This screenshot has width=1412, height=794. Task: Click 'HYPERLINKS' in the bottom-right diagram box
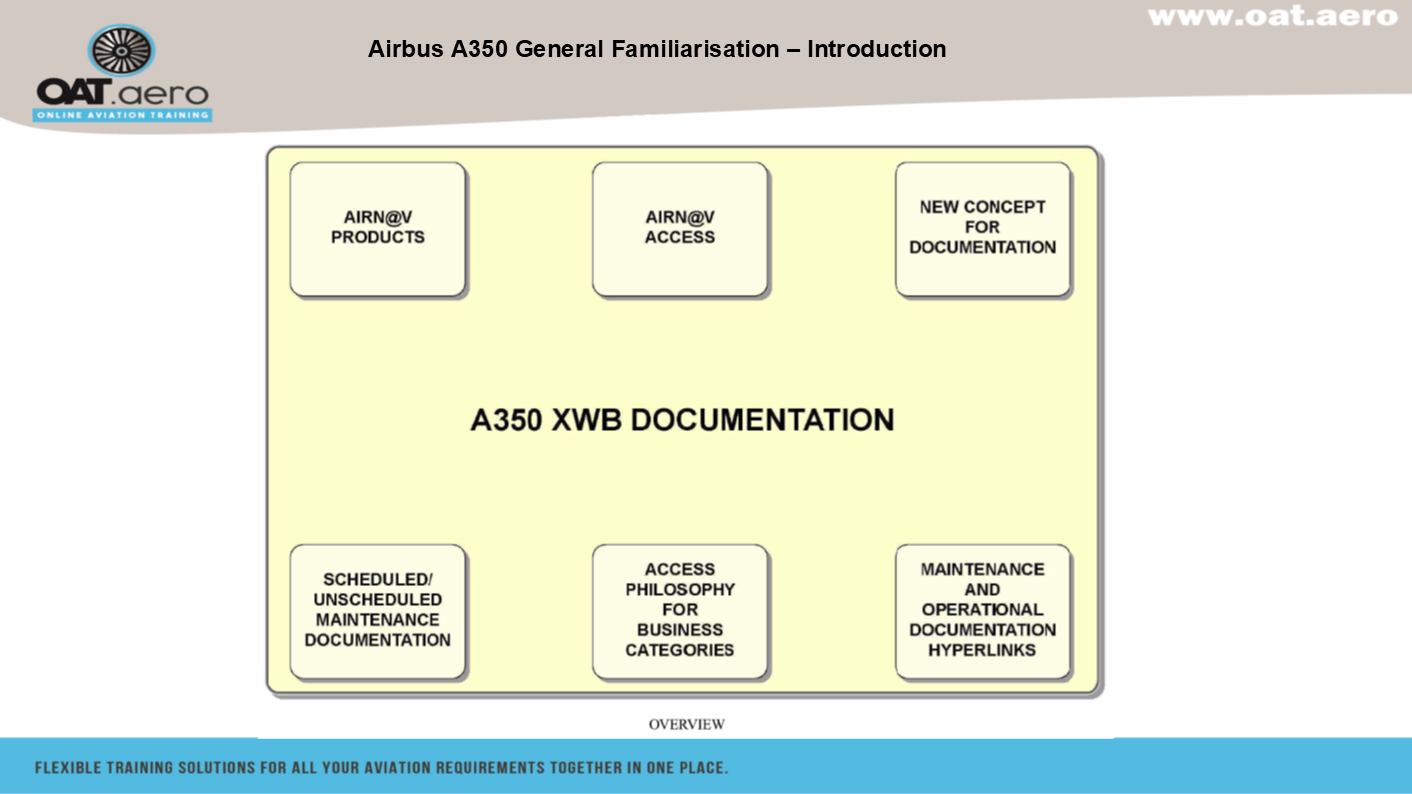[982, 650]
